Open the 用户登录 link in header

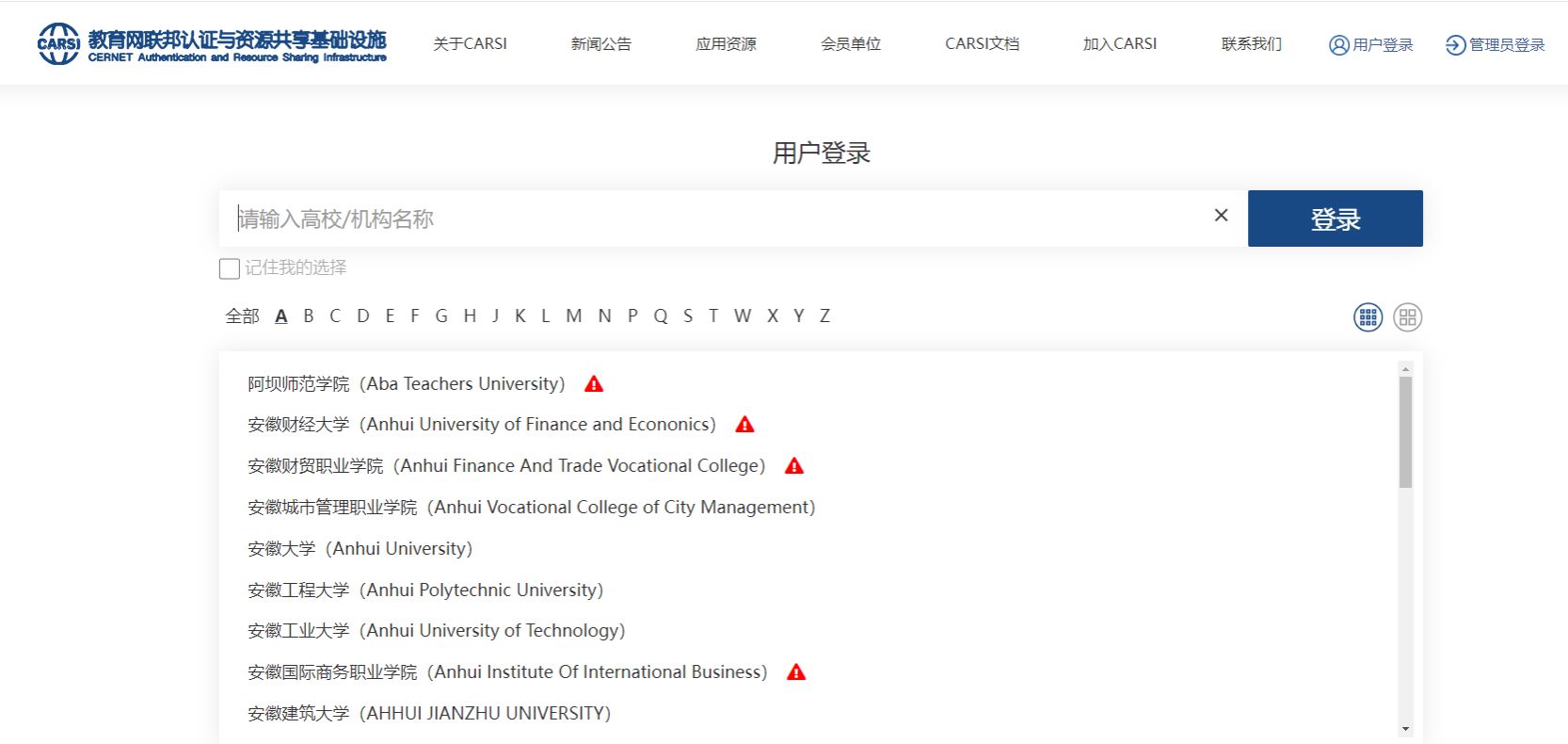[x=1371, y=45]
